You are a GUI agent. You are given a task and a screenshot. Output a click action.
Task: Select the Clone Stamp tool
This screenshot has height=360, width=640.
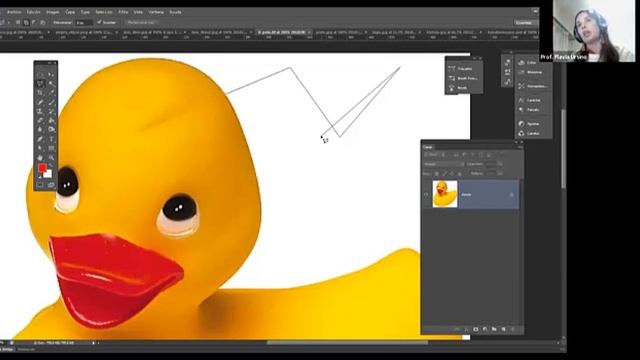40,111
